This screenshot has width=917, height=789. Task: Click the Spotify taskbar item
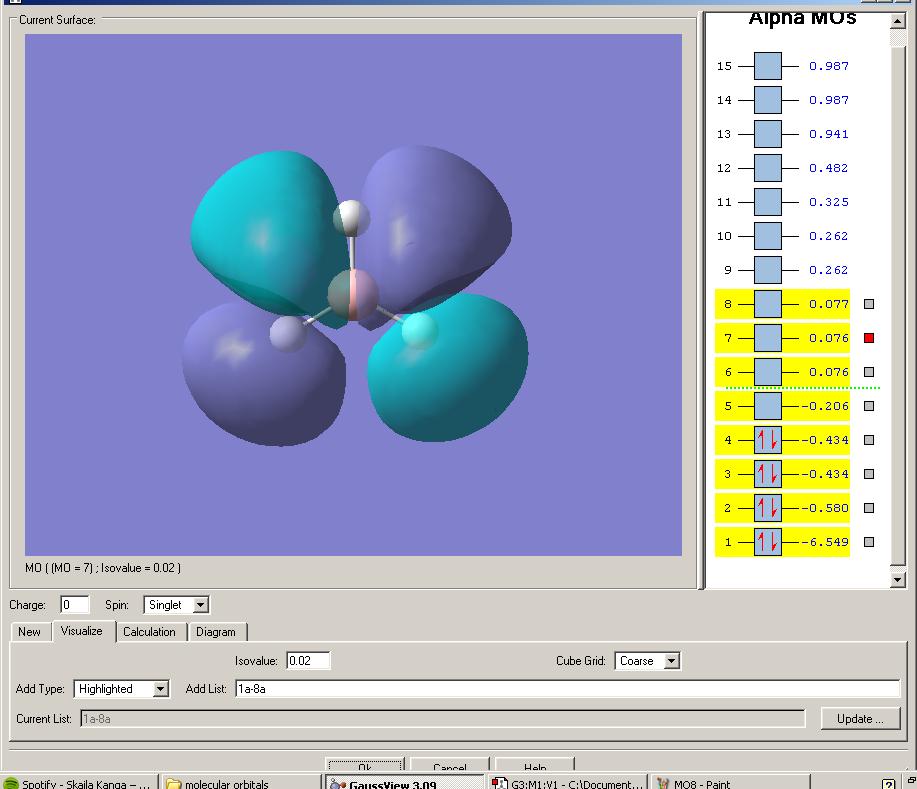[x=78, y=783]
